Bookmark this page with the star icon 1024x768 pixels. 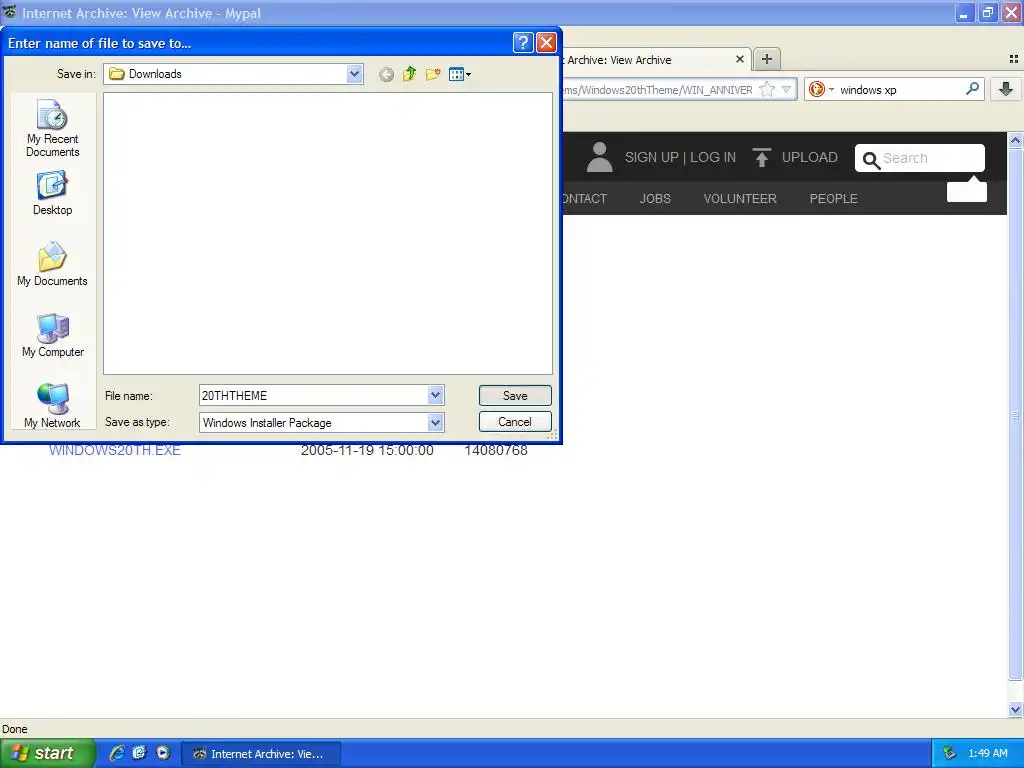[767, 89]
